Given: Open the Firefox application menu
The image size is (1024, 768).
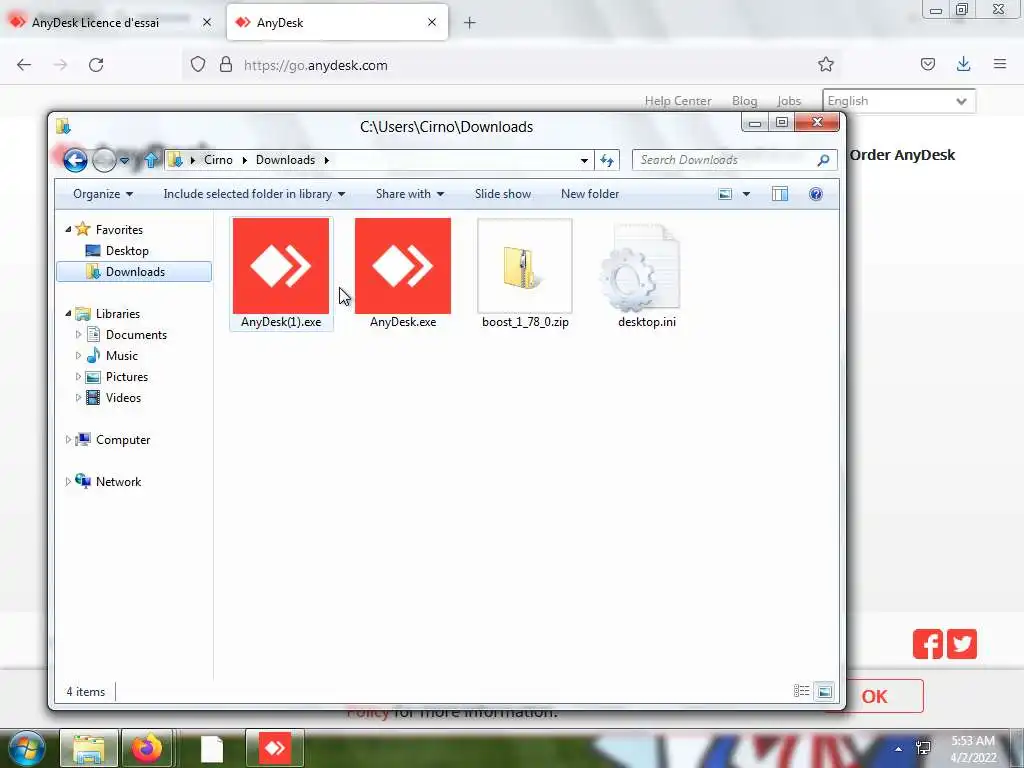Looking at the screenshot, I should (x=999, y=64).
